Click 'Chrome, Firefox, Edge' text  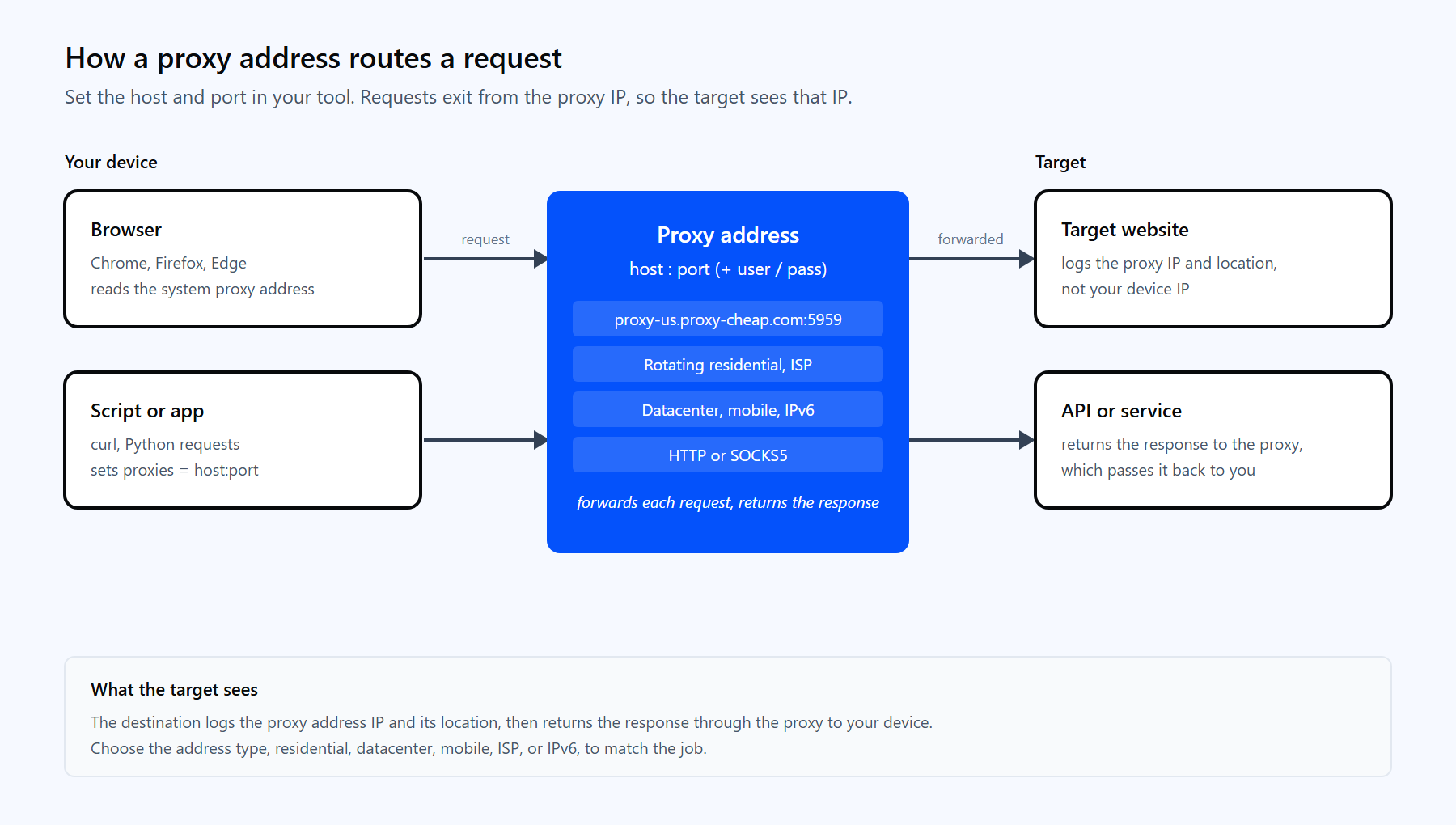pyautogui.click(x=168, y=263)
